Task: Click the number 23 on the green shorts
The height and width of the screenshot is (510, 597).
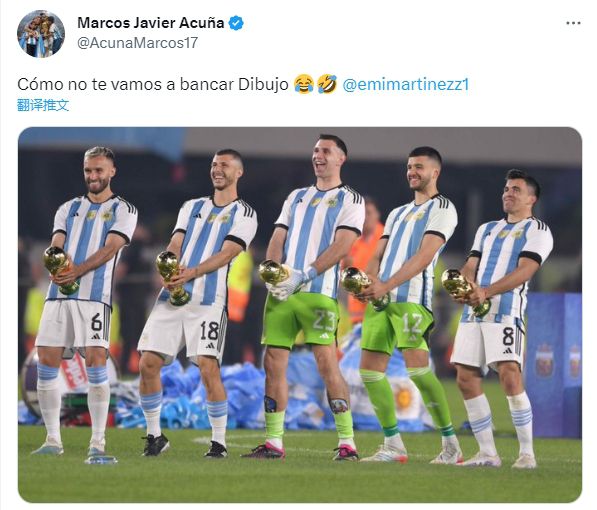Action: pyautogui.click(x=324, y=320)
